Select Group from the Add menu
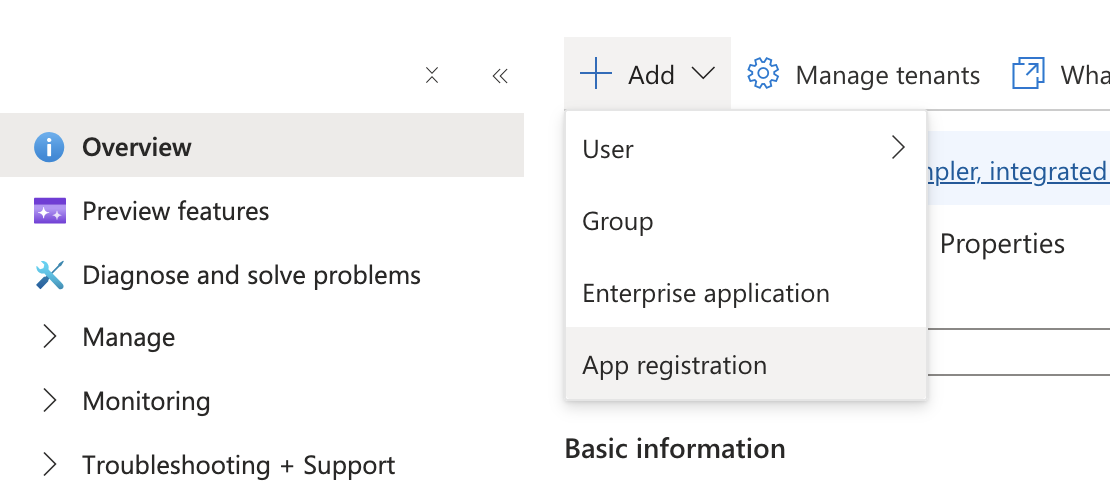 pyautogui.click(x=618, y=221)
